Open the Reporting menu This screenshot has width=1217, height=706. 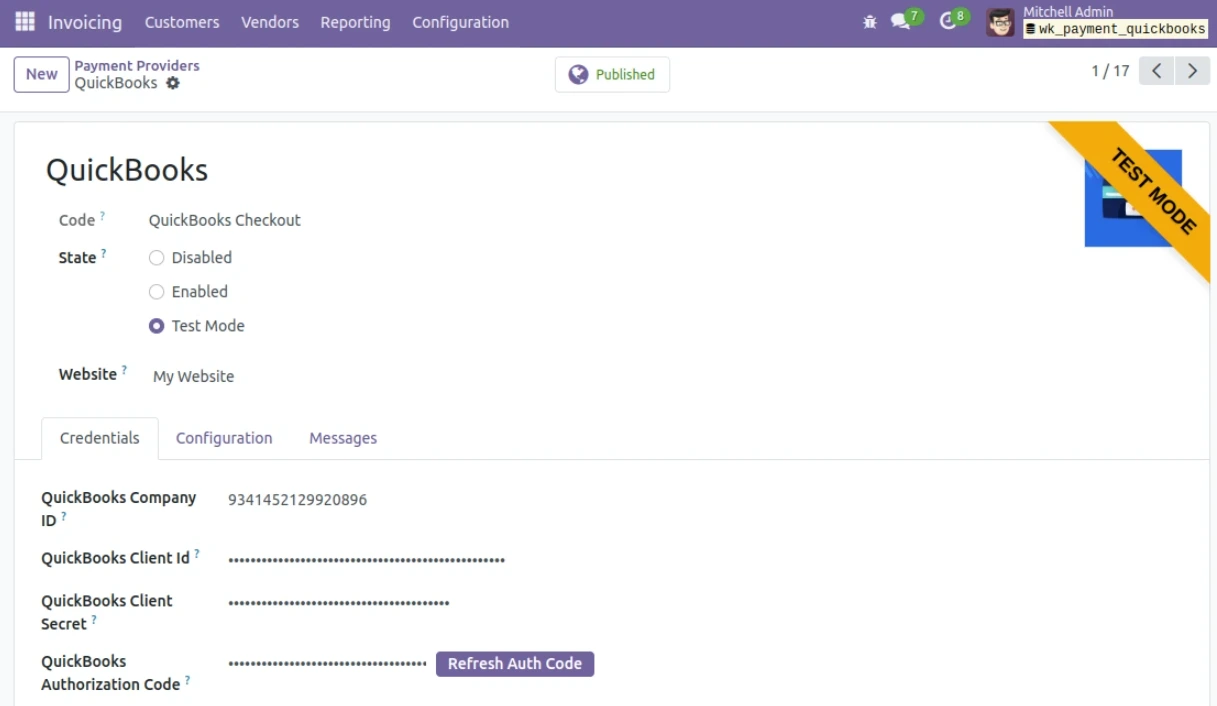355,22
